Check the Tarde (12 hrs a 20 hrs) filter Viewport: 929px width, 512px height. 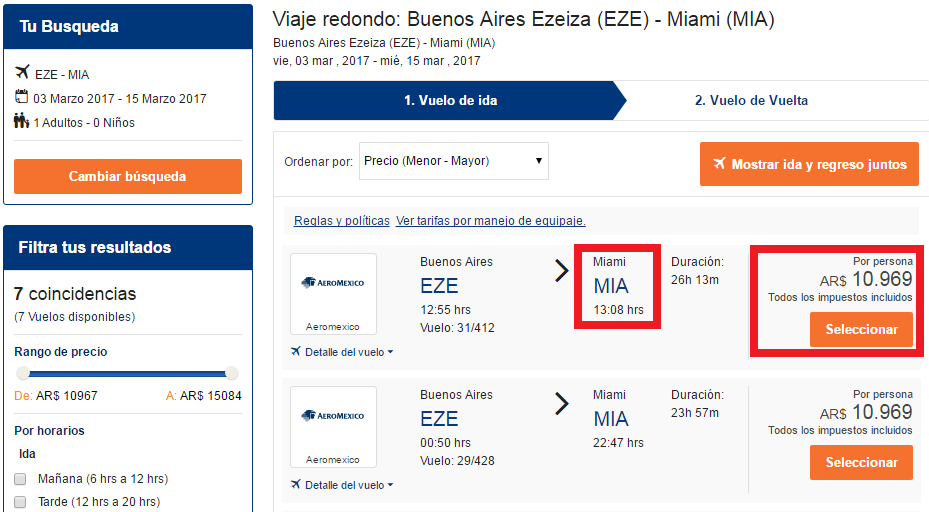click(20, 502)
